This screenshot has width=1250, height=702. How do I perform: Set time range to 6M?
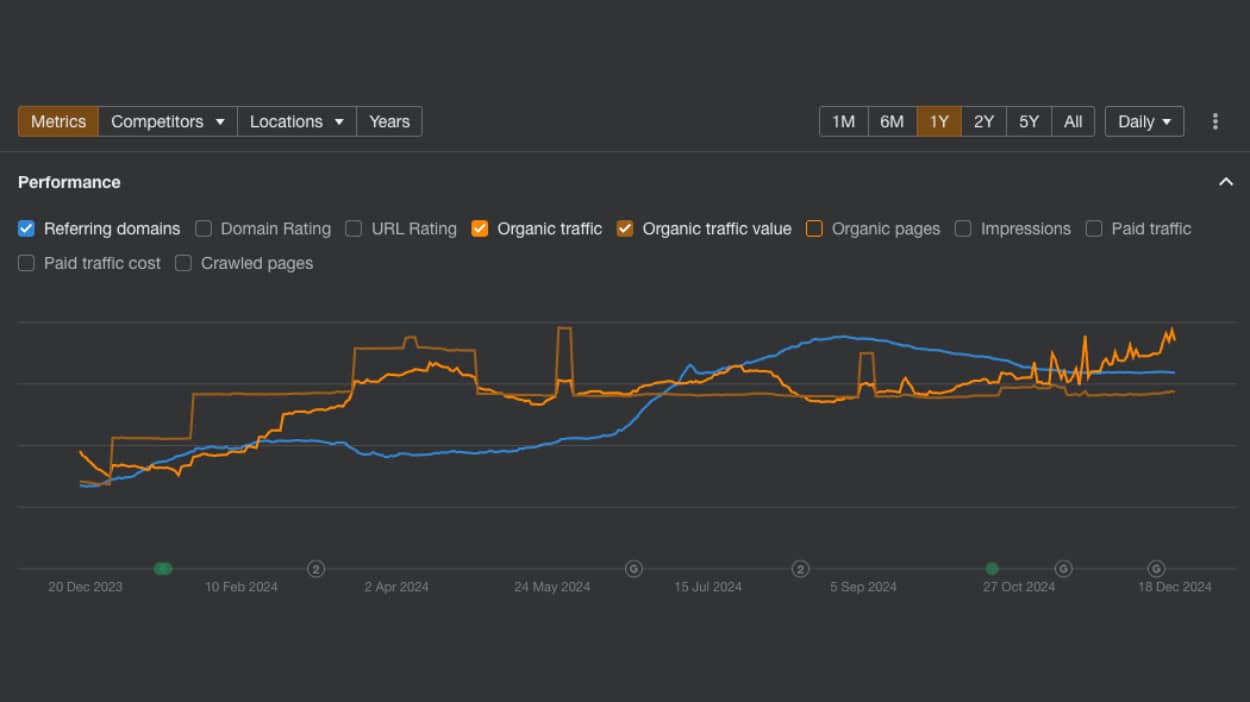tap(891, 121)
